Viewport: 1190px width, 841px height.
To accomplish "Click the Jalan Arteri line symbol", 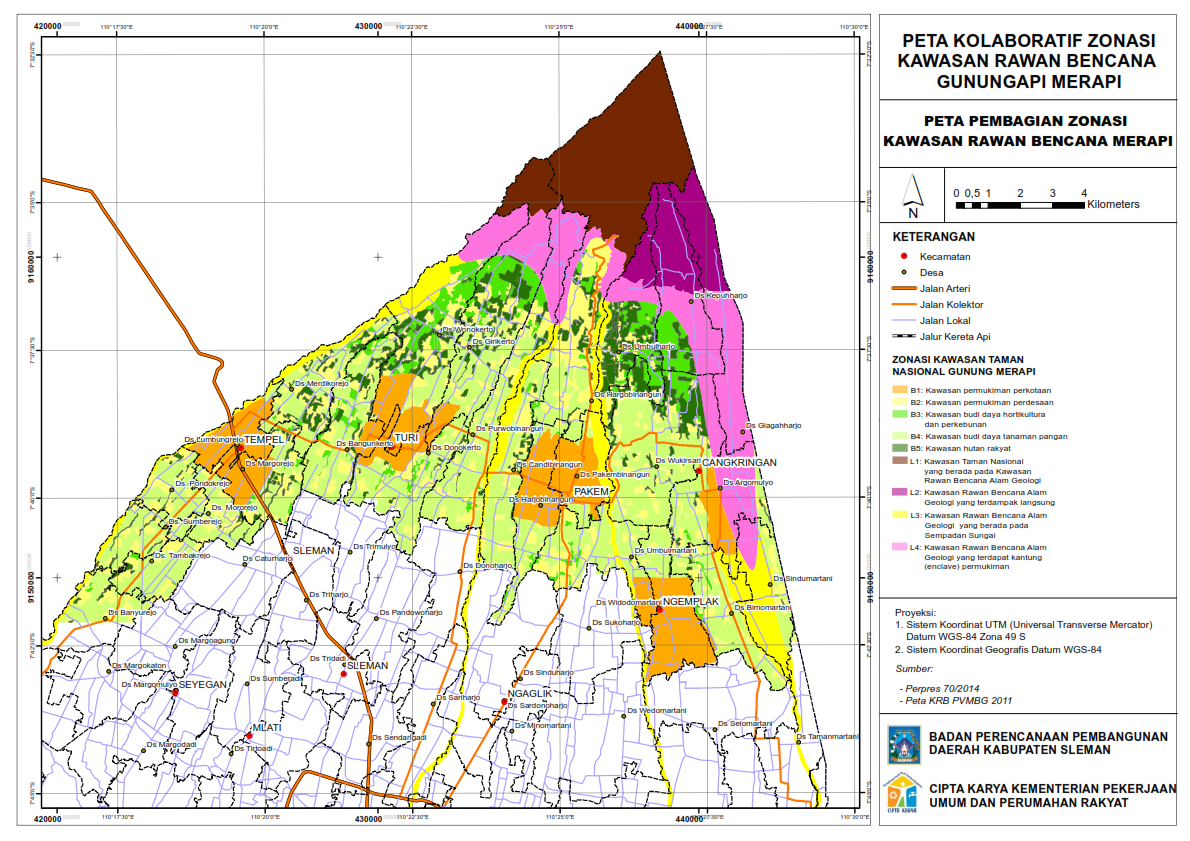I will pos(904,288).
